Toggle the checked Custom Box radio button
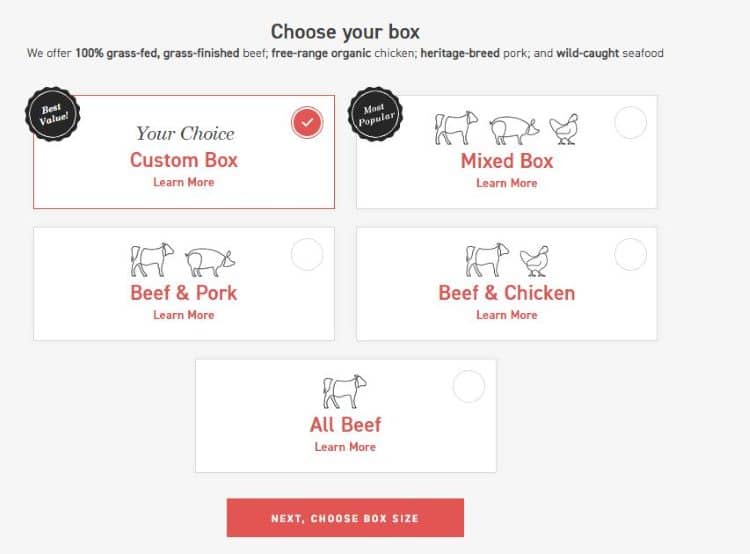 coord(307,122)
